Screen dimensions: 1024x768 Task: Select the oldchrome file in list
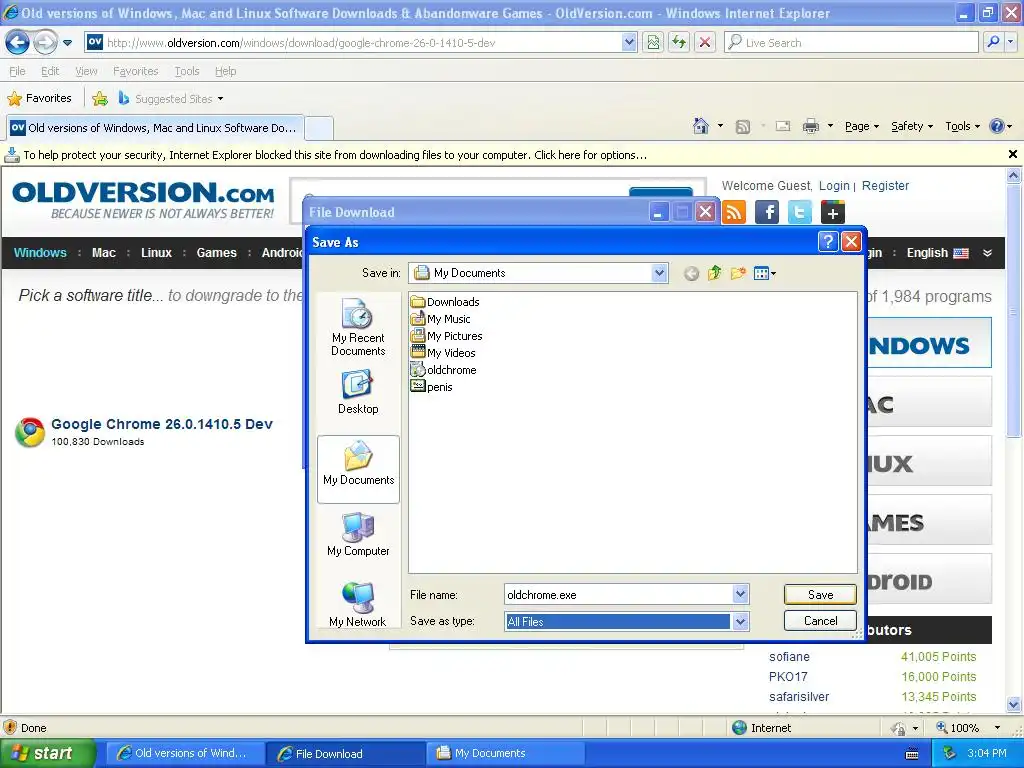[443, 370]
